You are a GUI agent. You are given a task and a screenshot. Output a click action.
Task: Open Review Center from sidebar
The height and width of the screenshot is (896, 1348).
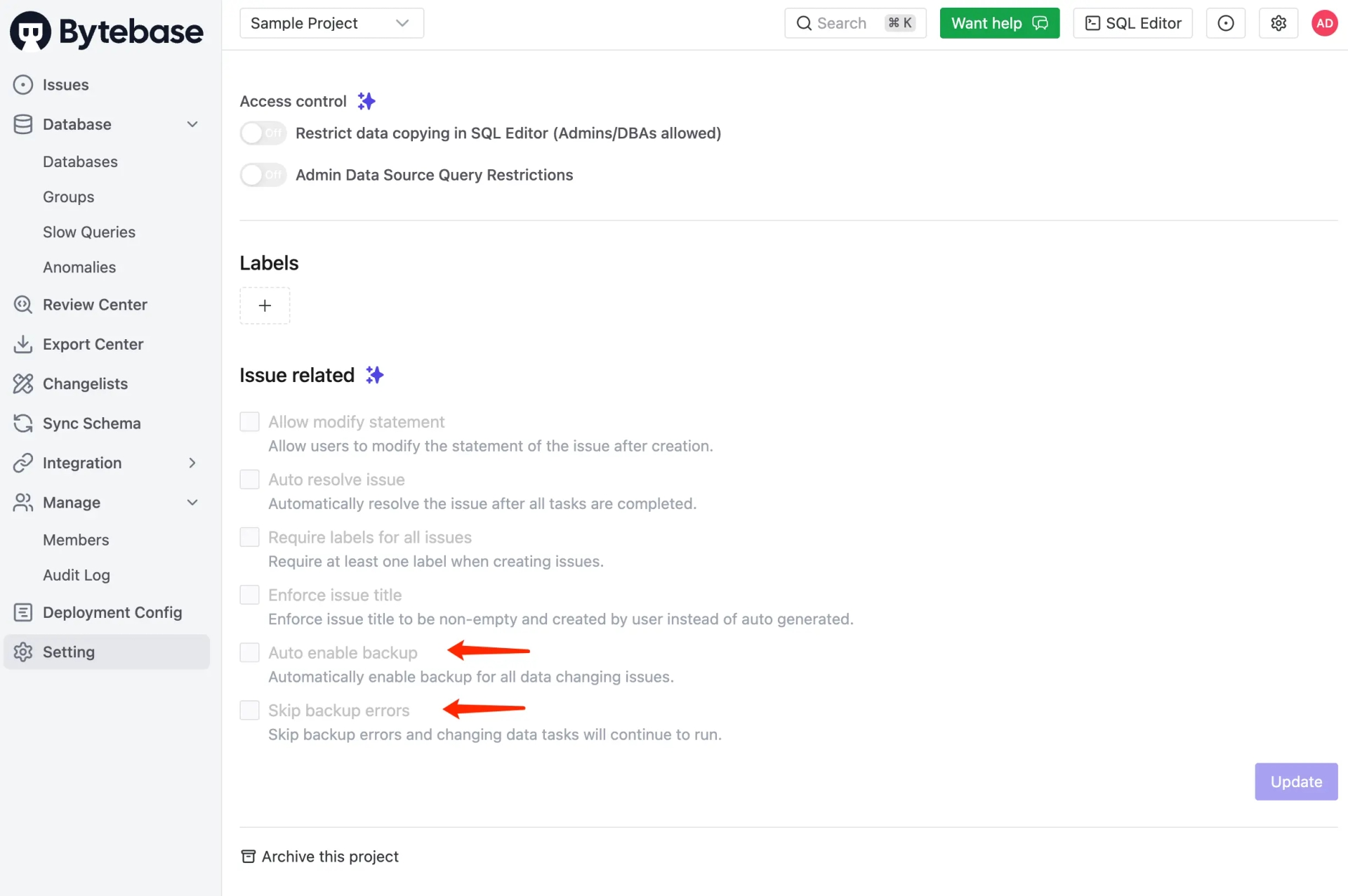(95, 305)
